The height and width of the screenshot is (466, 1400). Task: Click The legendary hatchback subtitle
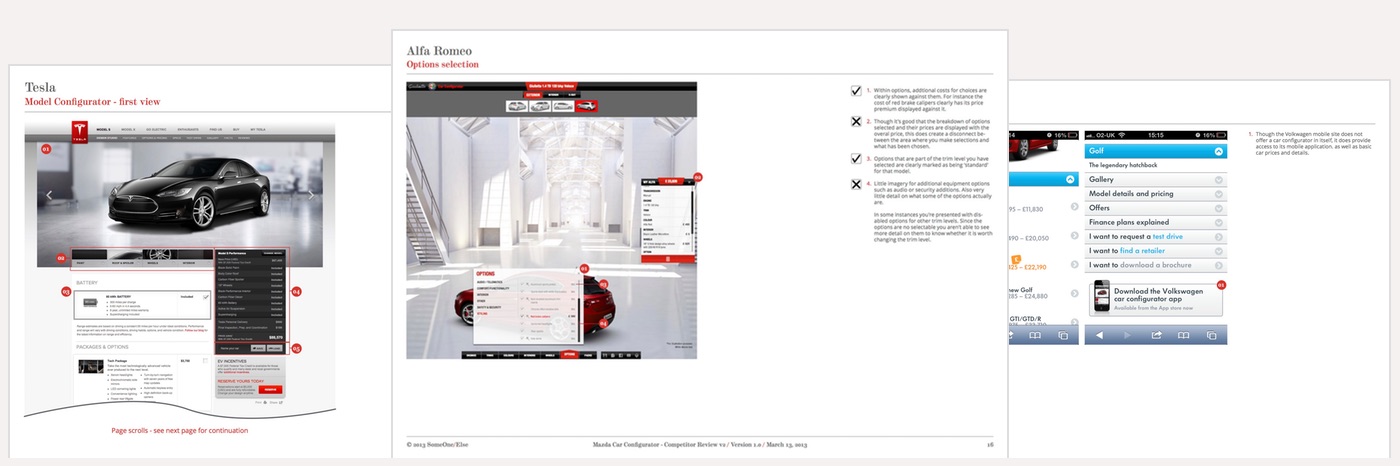pyautogui.click(x=1125, y=165)
